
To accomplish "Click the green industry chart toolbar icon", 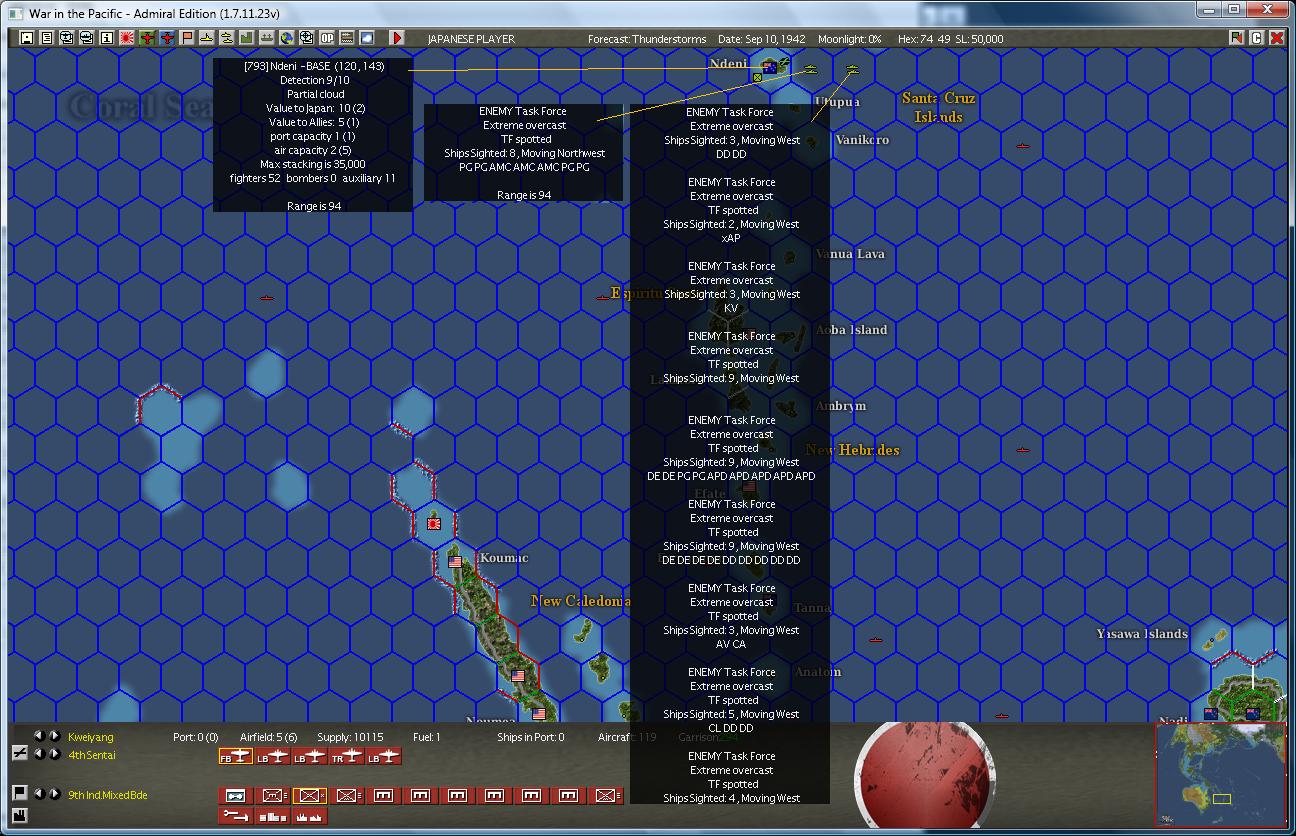I will pyautogui.click(x=247, y=38).
